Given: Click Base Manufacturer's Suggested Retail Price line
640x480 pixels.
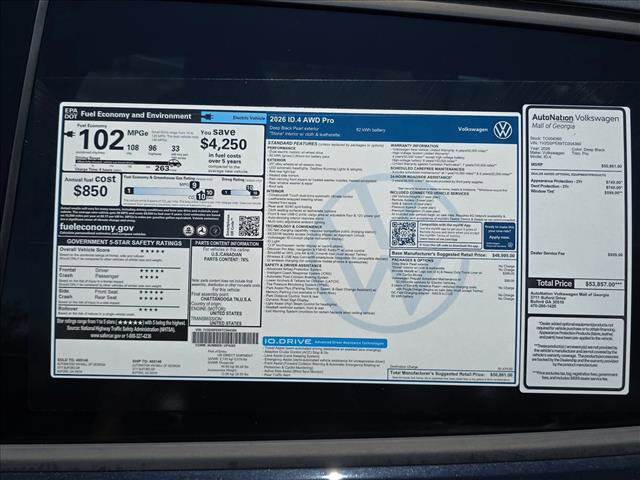Looking at the screenshot, I should click(453, 254).
